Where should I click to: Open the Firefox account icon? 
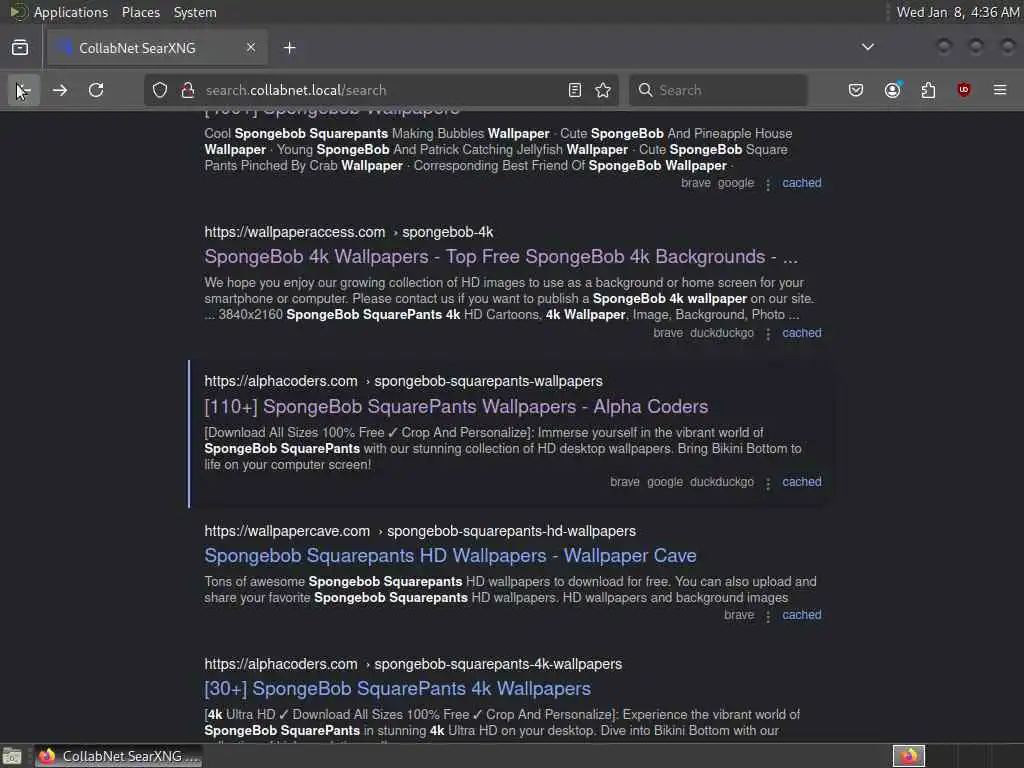[x=892, y=90]
